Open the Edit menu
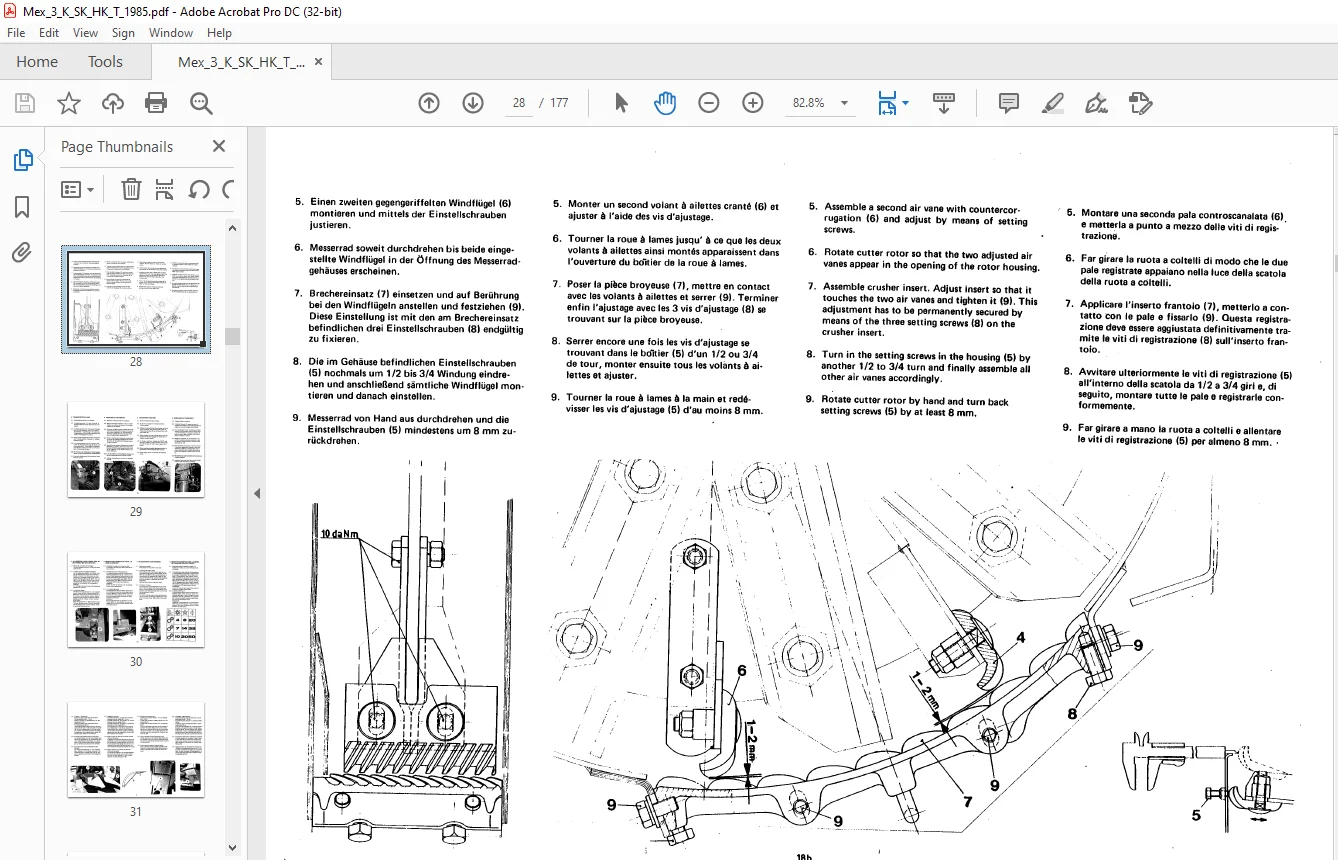Screen dimensions: 1338x860 [49, 33]
